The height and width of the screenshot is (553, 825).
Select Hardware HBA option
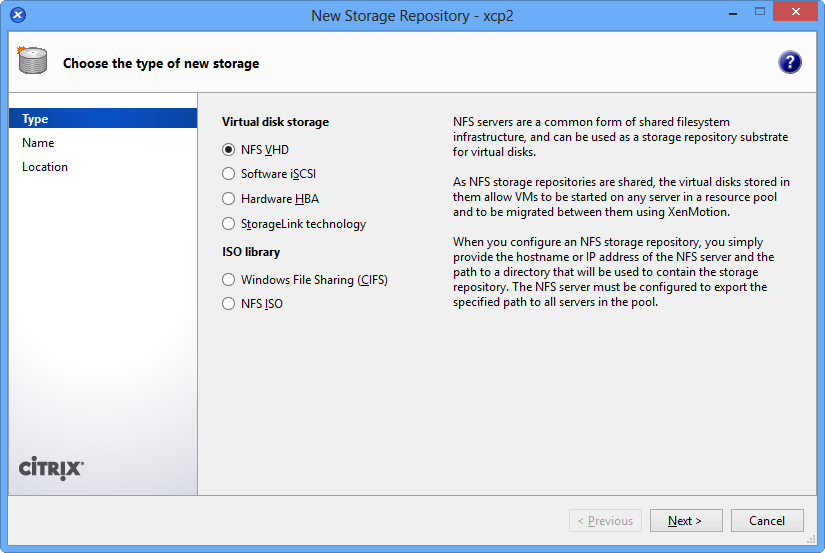(x=229, y=199)
